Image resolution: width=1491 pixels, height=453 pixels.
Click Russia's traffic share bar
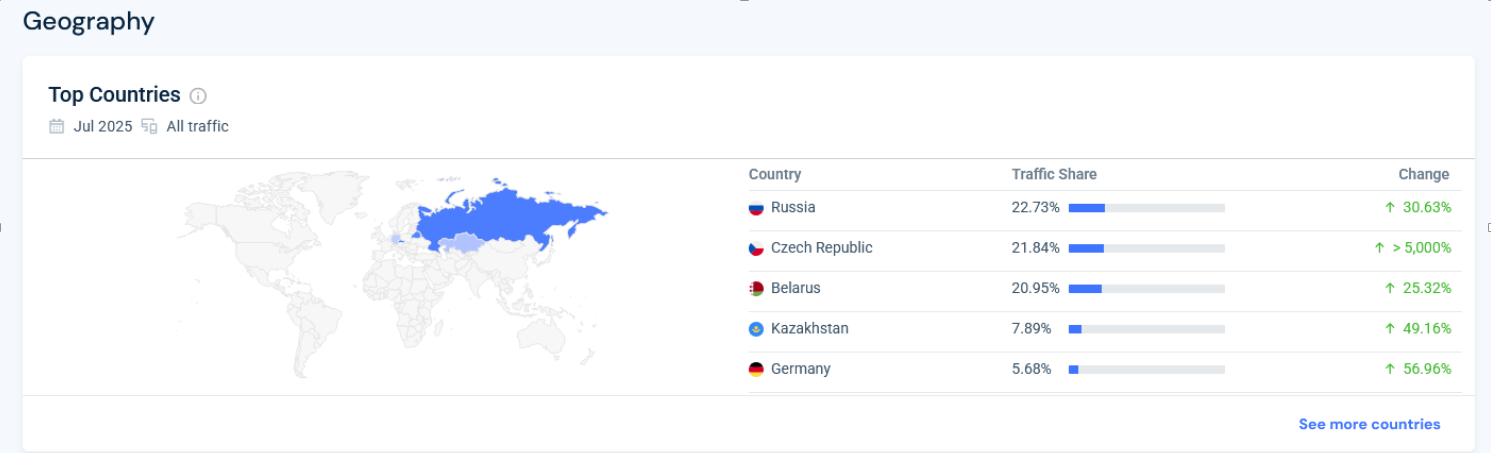point(1146,208)
